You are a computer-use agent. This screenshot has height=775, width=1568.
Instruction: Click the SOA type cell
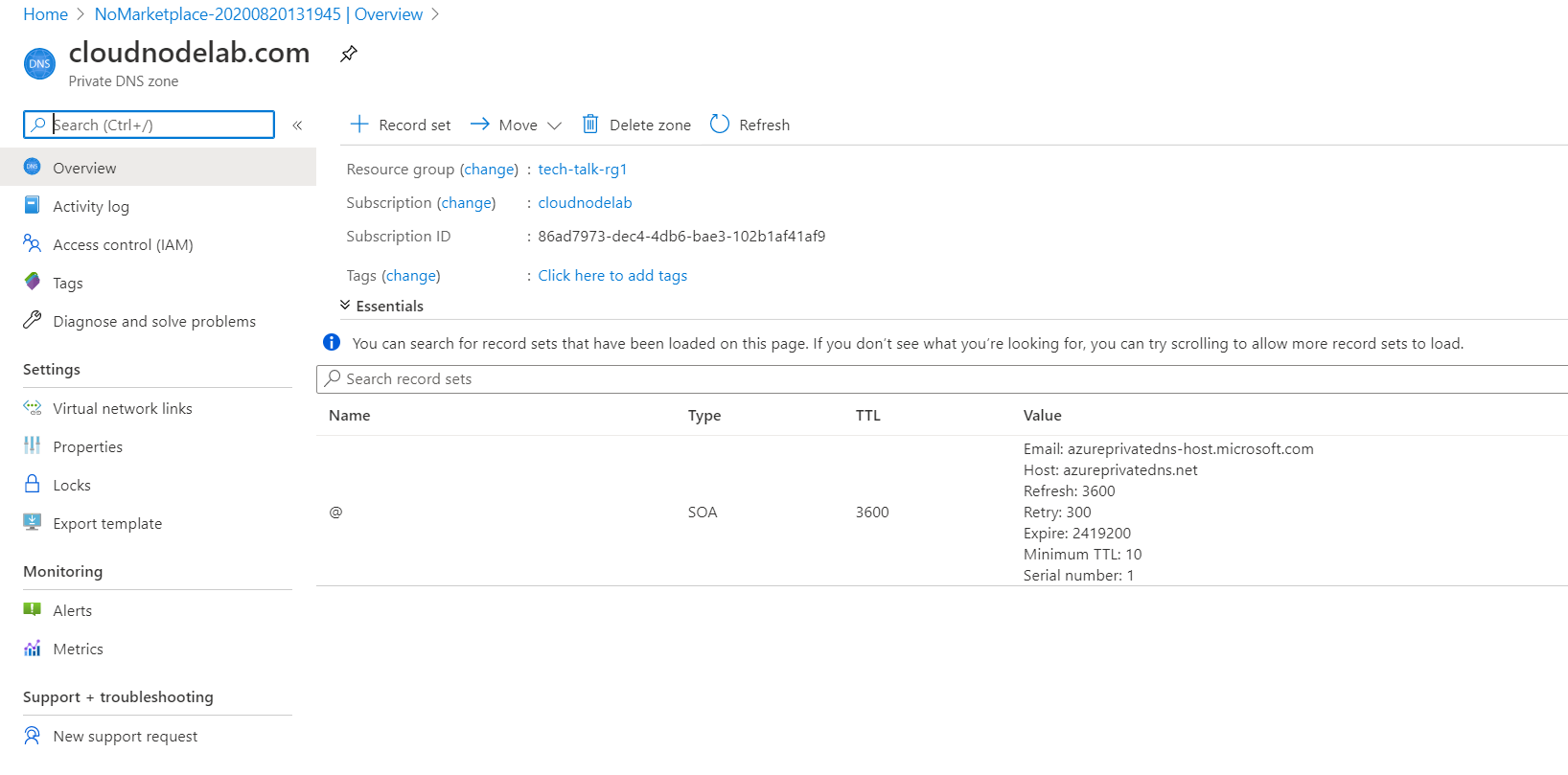click(703, 512)
